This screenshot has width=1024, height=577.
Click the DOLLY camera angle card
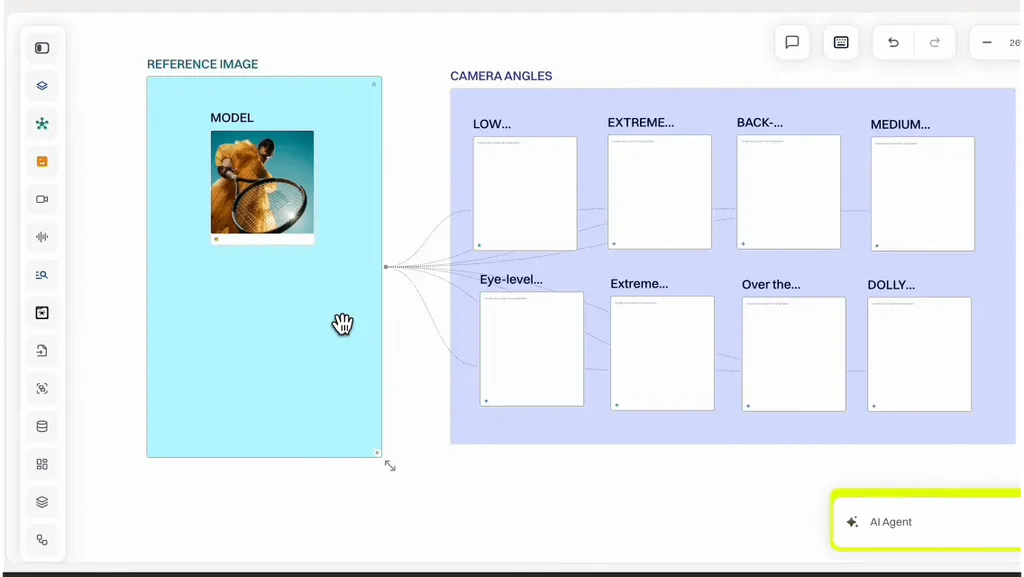919,354
